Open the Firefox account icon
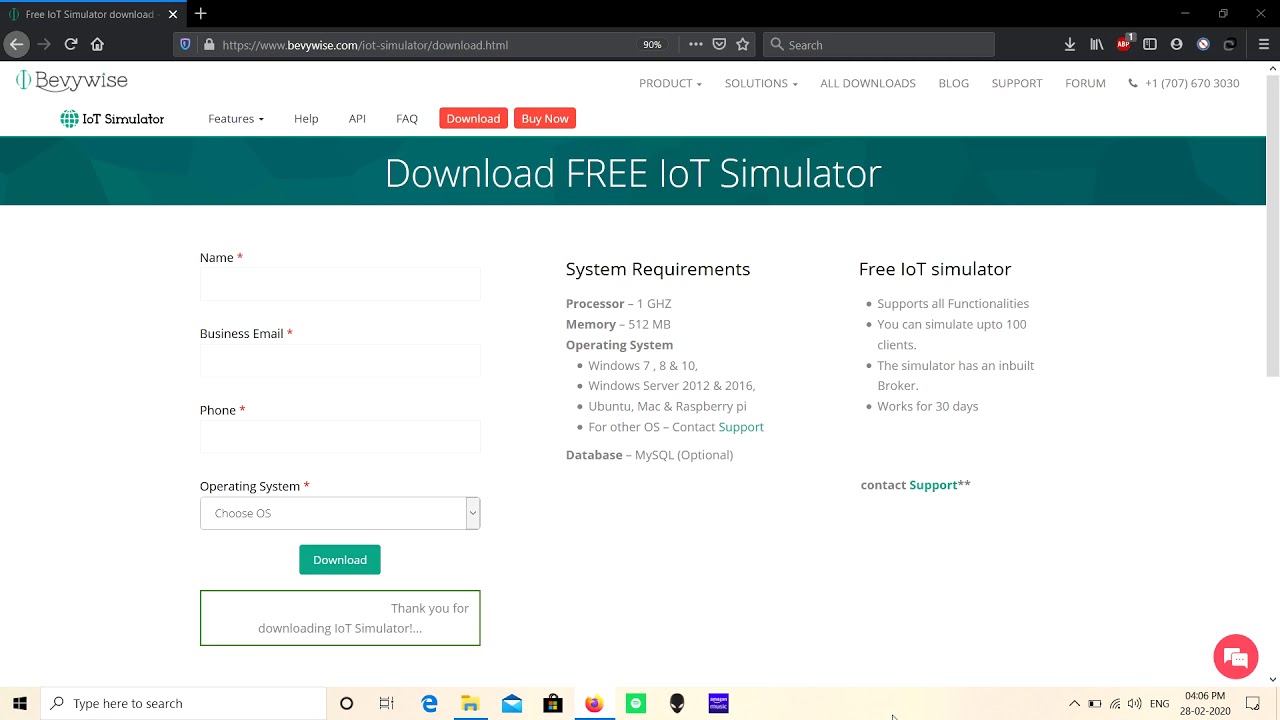This screenshot has height=720, width=1280. pyautogui.click(x=1176, y=45)
